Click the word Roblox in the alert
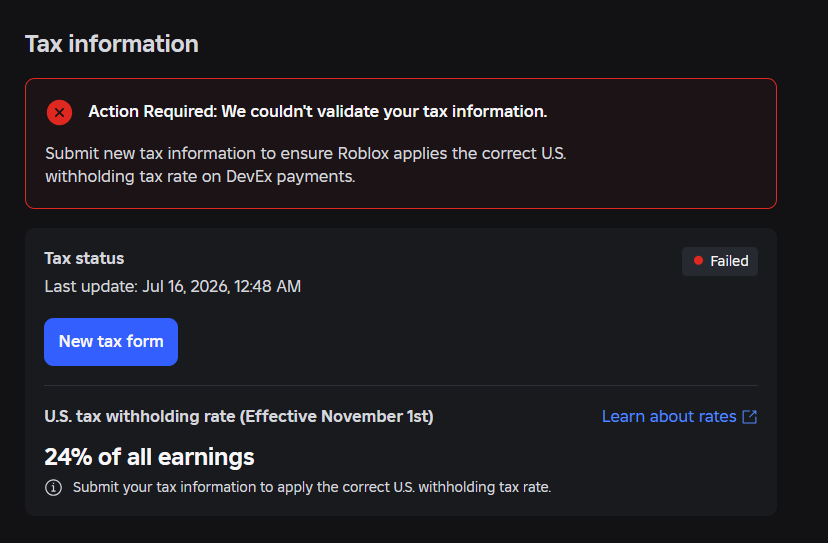Viewport: 828px width, 543px height. click(363, 154)
